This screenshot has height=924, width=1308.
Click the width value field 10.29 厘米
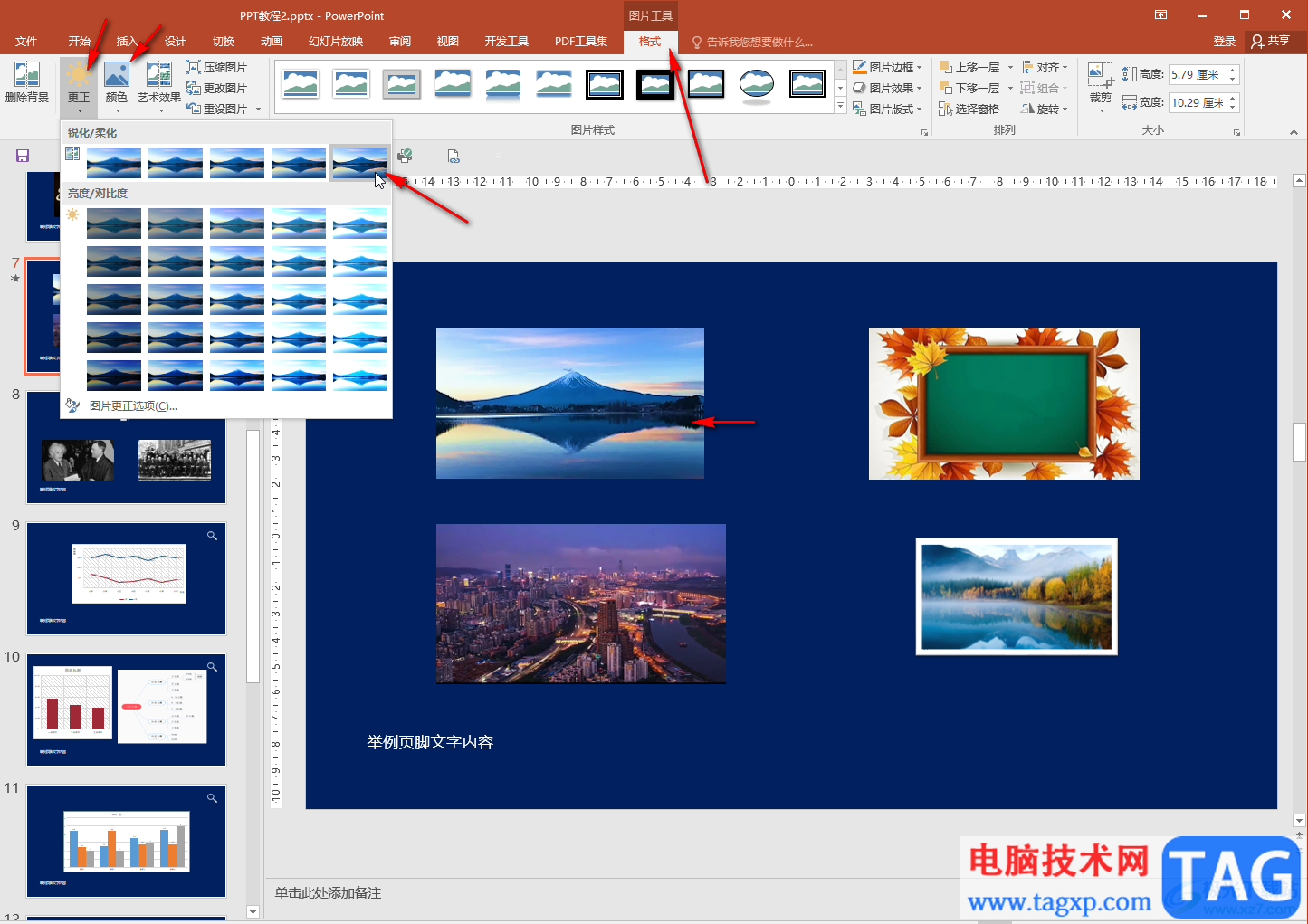[1197, 103]
